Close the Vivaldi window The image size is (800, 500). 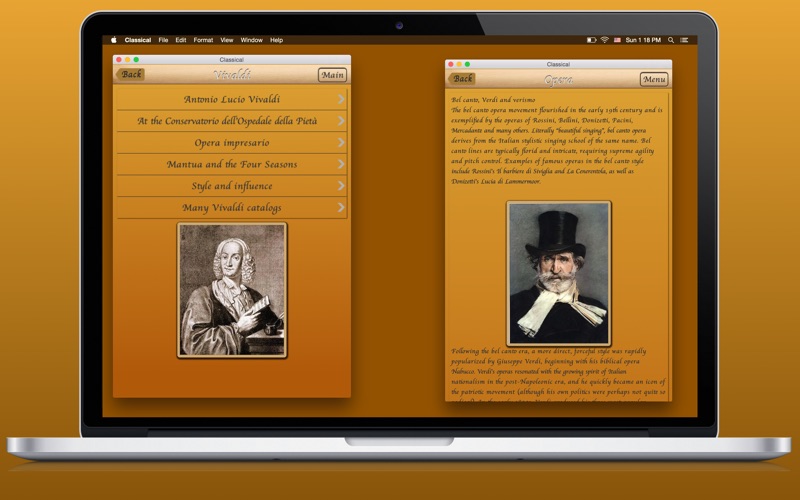[x=119, y=60]
